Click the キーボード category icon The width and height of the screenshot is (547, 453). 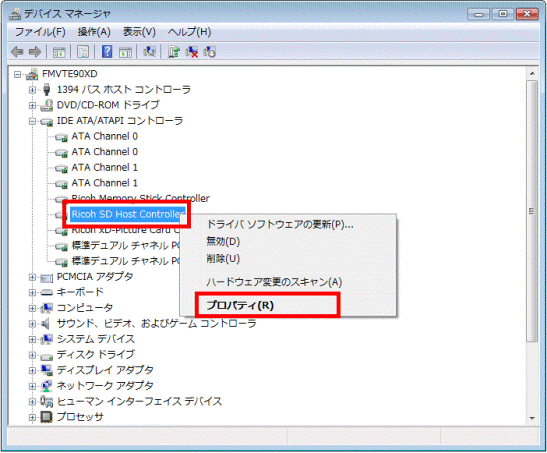click(46, 293)
